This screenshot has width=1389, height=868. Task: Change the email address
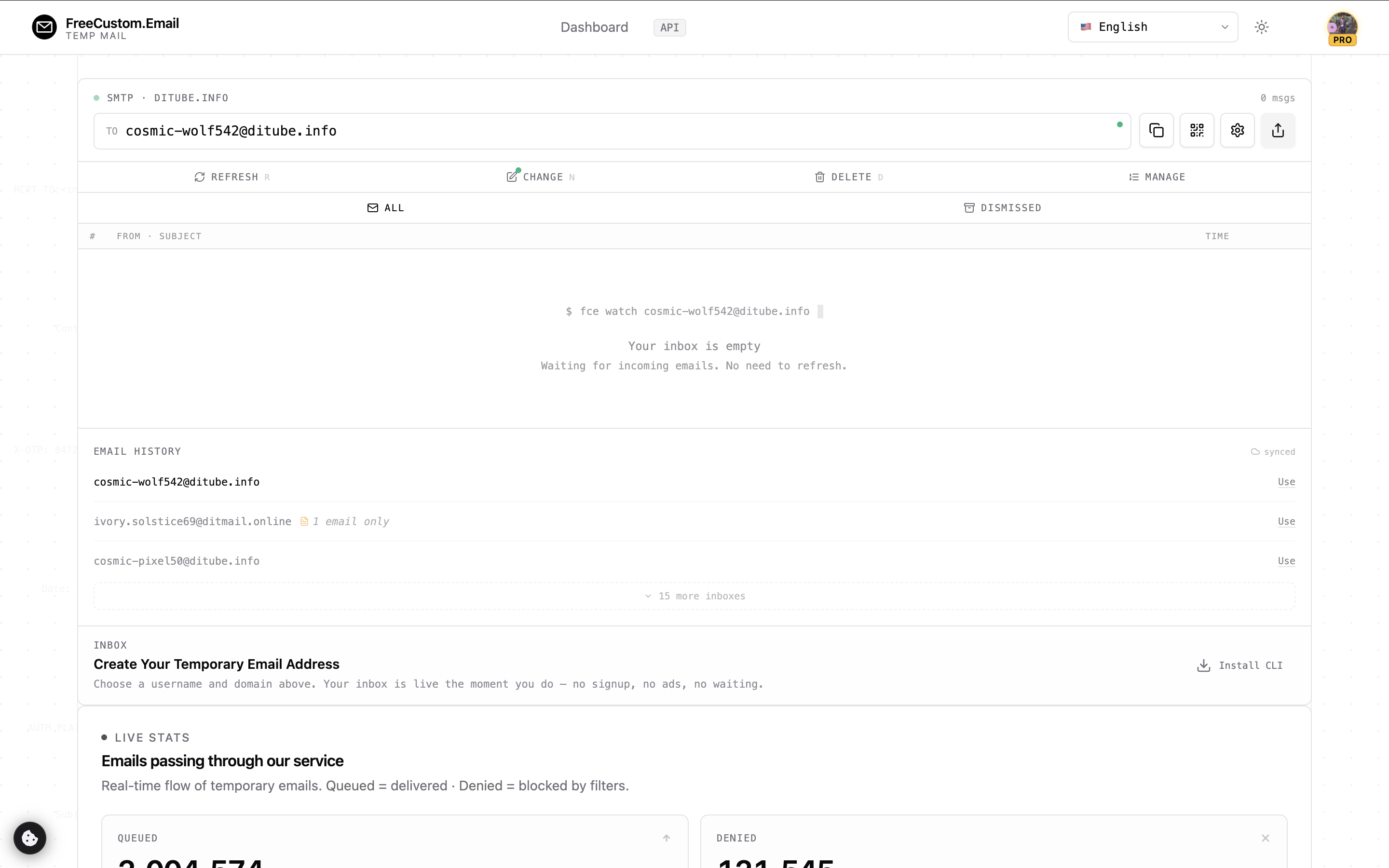tap(541, 177)
